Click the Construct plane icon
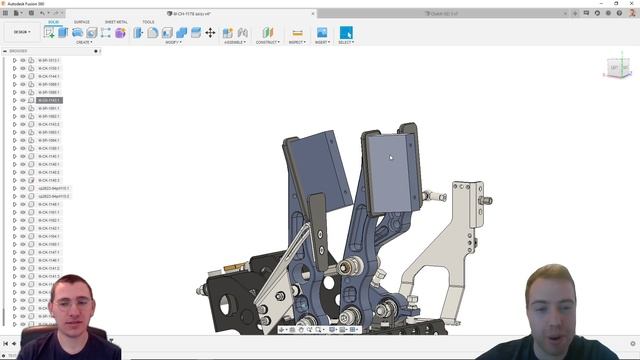The width and height of the screenshot is (640, 360). pyautogui.click(x=268, y=33)
